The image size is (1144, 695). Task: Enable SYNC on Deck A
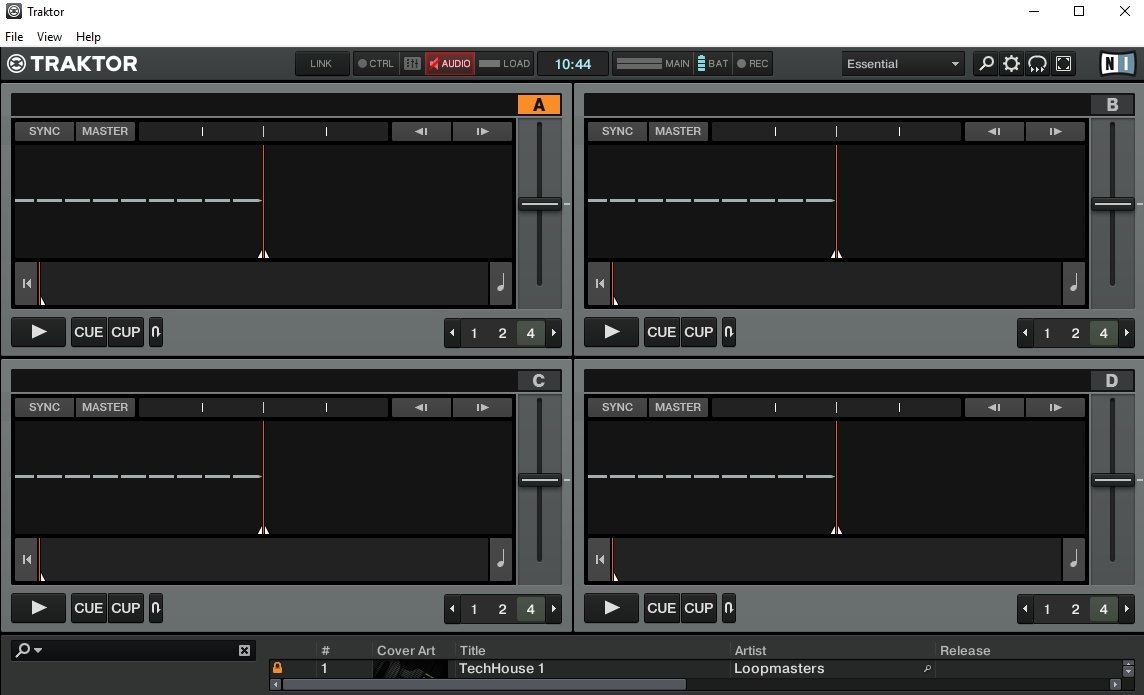coord(43,131)
